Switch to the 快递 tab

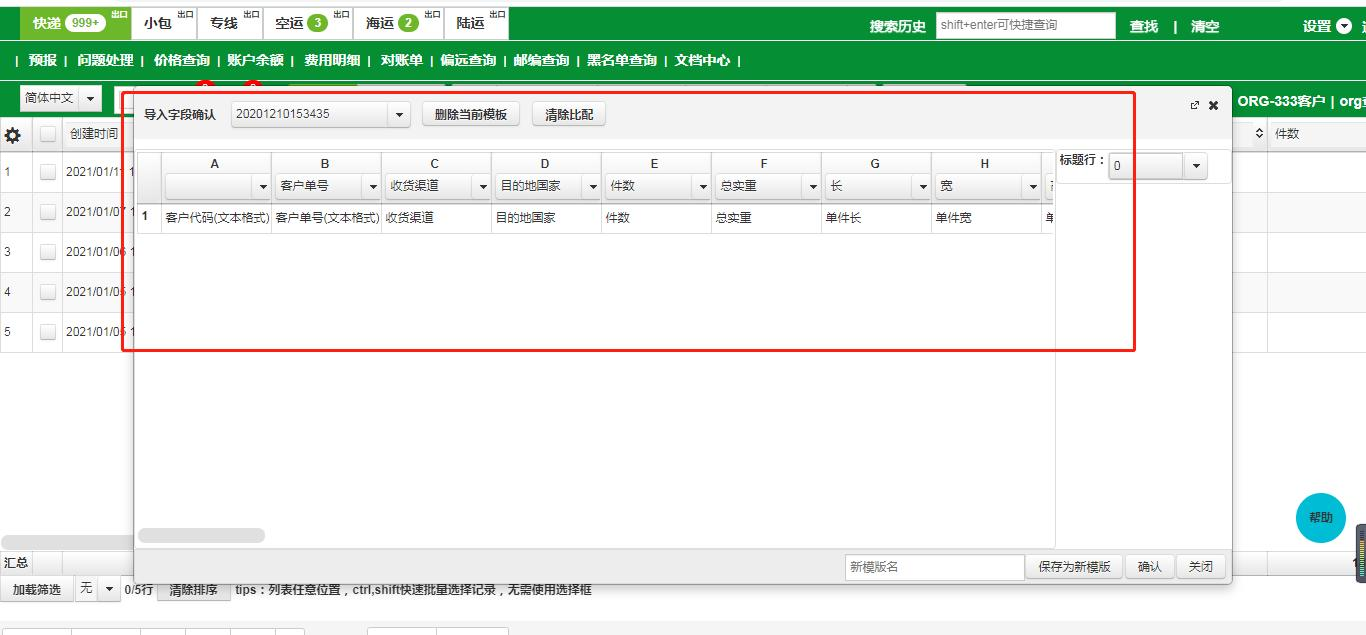click(x=75, y=23)
